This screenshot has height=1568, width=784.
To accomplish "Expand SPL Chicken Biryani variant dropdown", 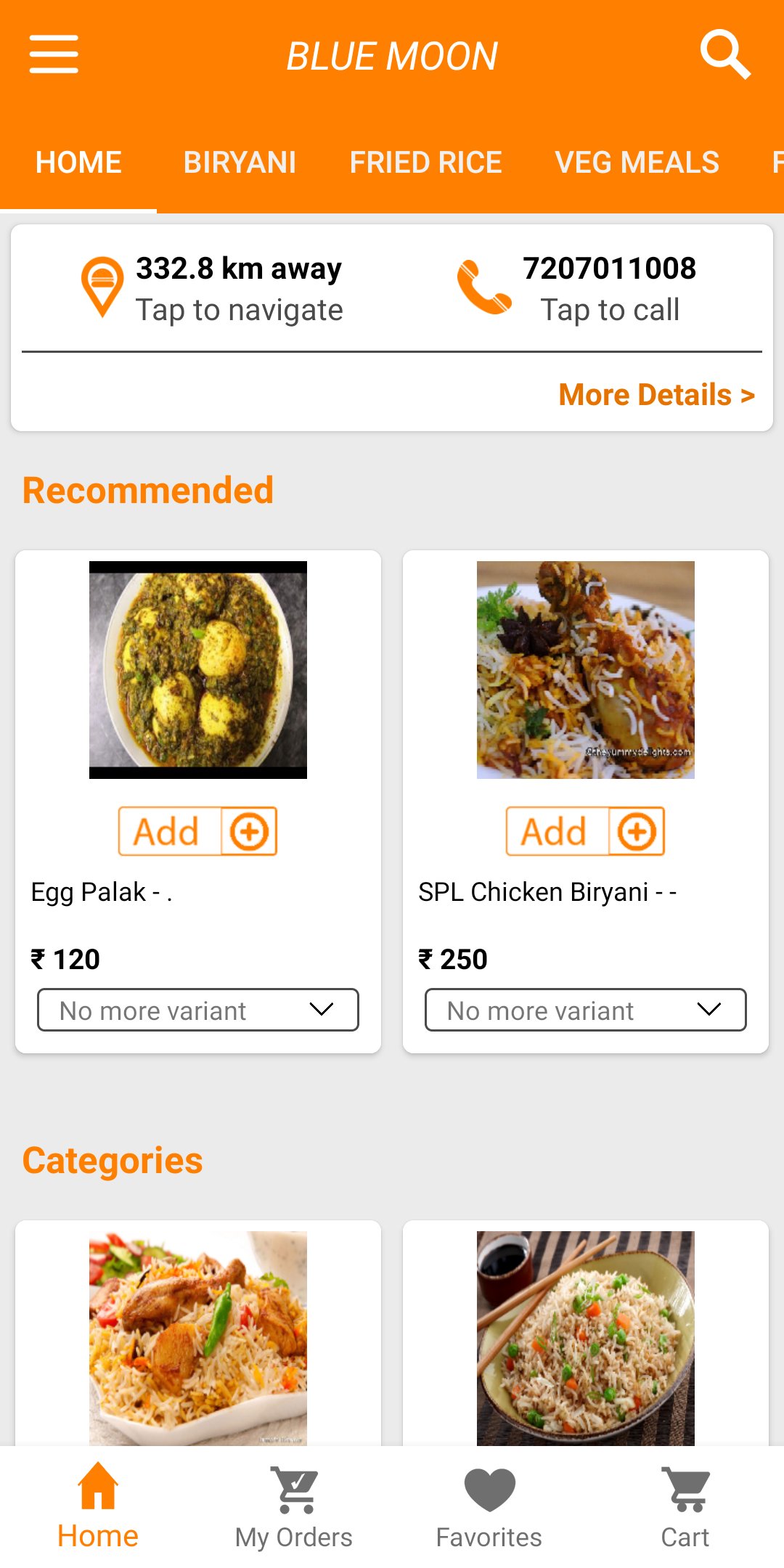I will click(x=586, y=1010).
